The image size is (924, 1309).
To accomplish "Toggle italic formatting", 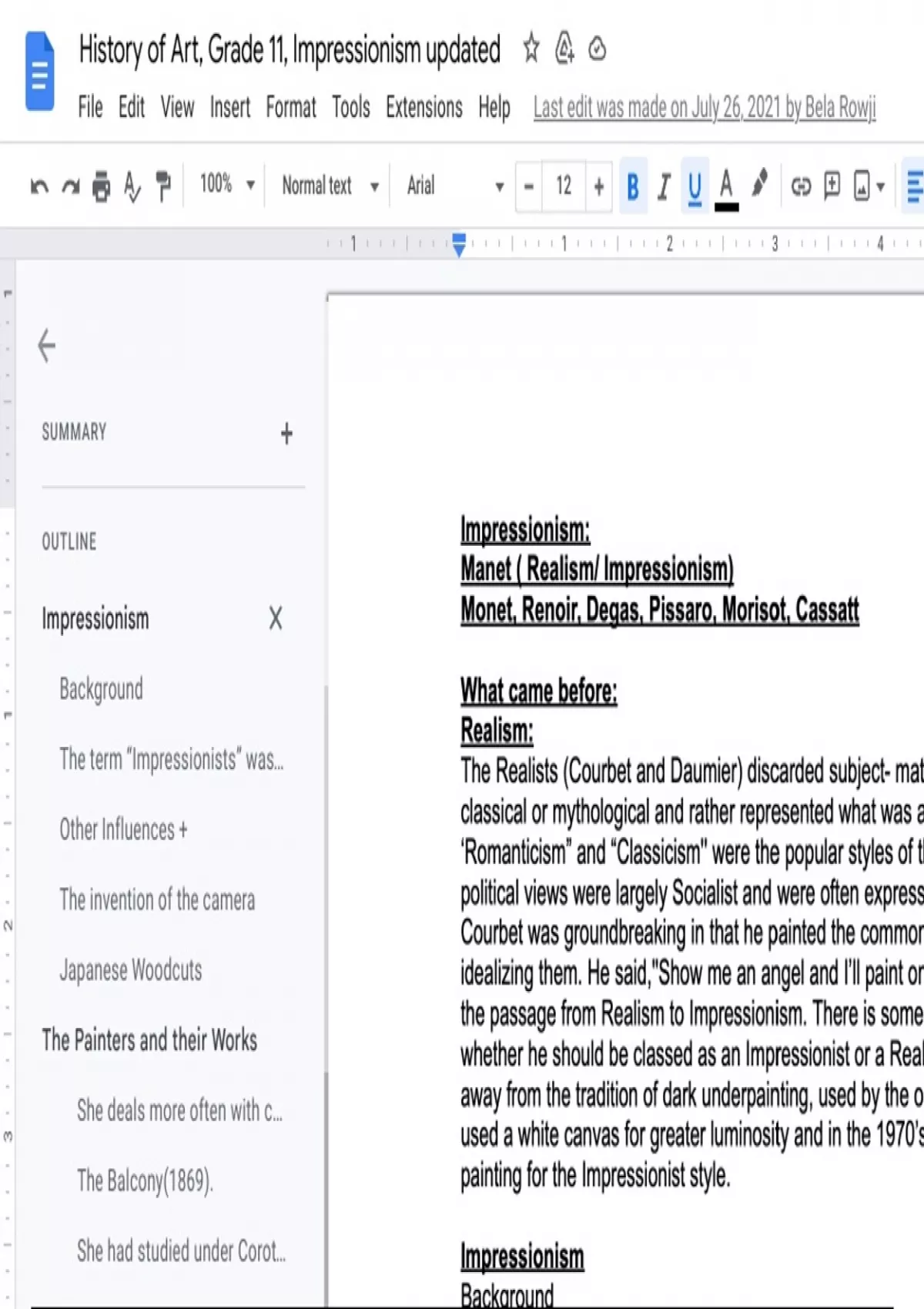I will pyautogui.click(x=664, y=186).
